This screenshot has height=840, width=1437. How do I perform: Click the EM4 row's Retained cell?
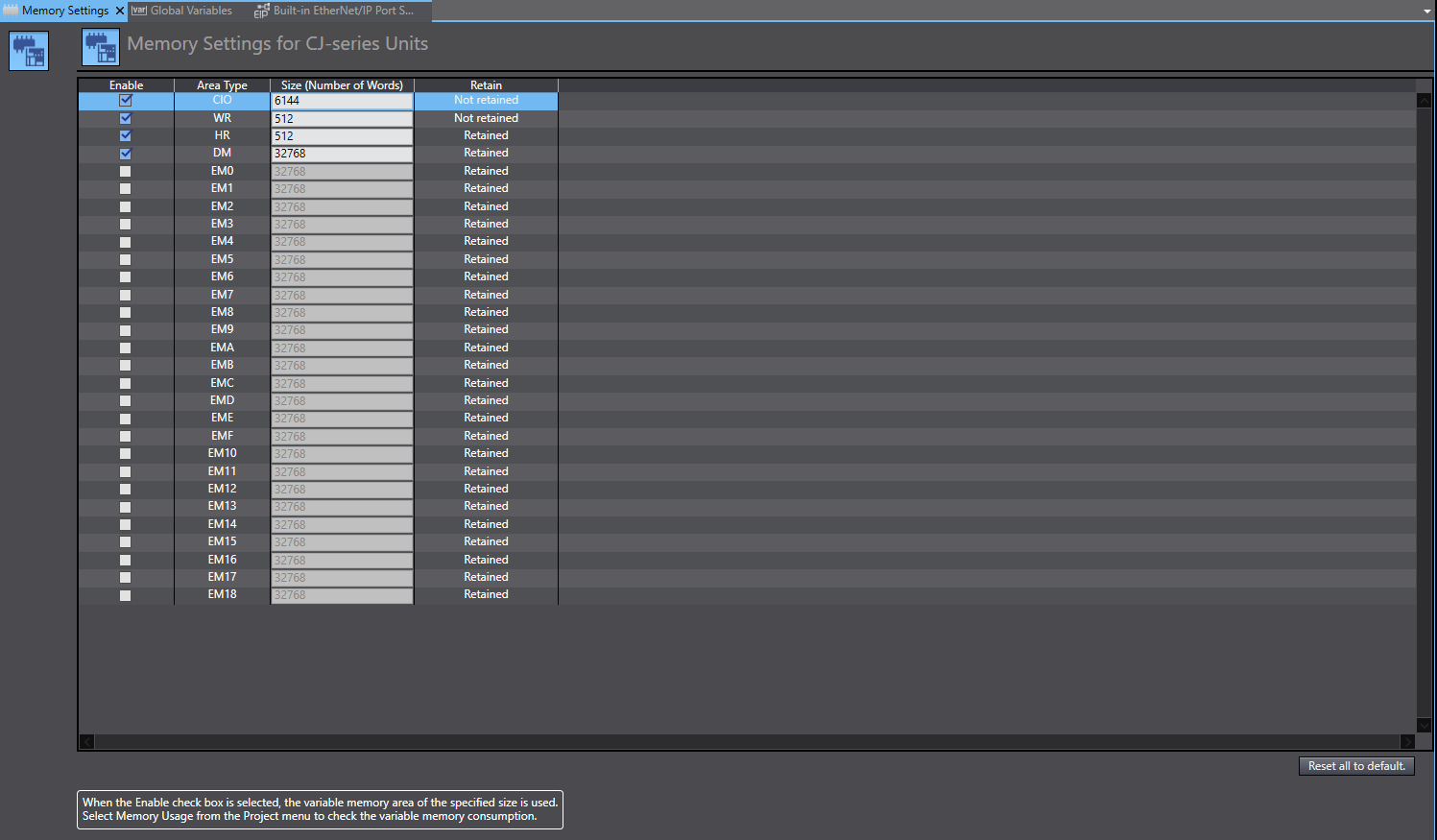(x=486, y=241)
